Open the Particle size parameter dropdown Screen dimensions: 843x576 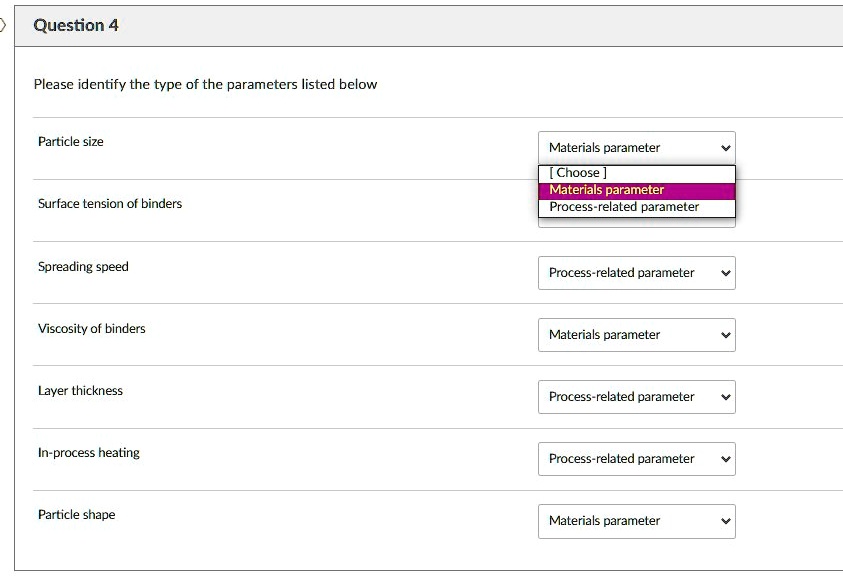coord(636,147)
